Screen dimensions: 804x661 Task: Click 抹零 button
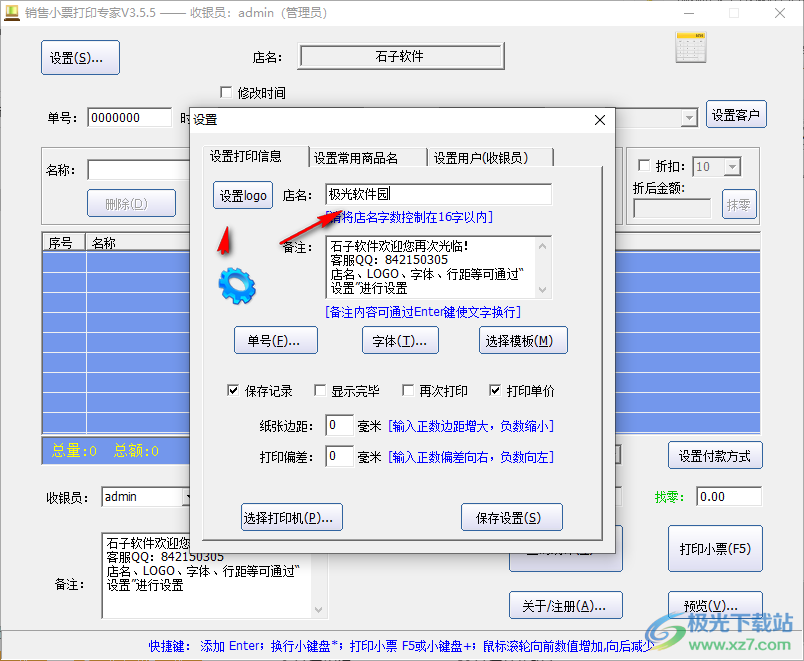(739, 205)
